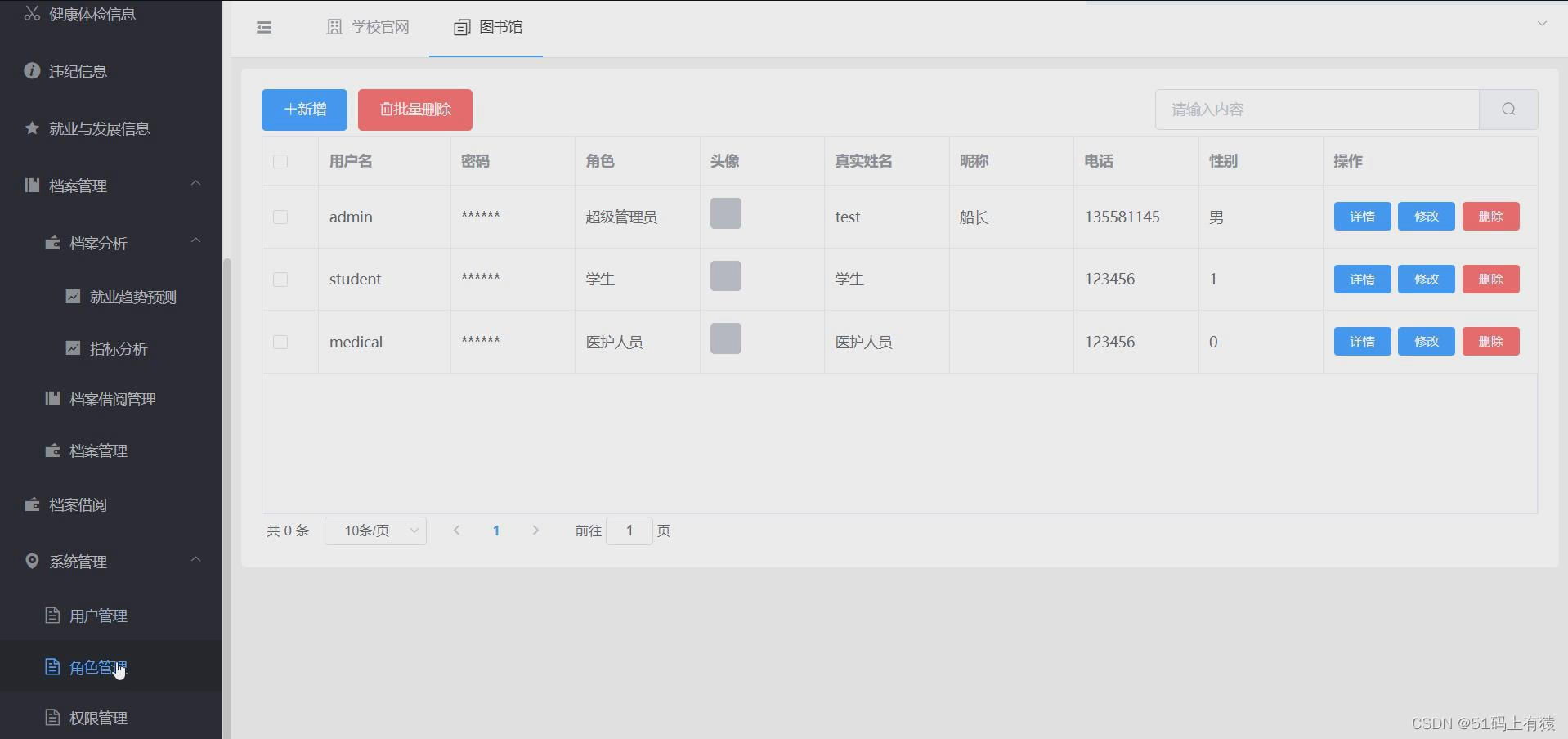Go to next page arrow
Image resolution: width=1568 pixels, height=739 pixels.
[535, 531]
